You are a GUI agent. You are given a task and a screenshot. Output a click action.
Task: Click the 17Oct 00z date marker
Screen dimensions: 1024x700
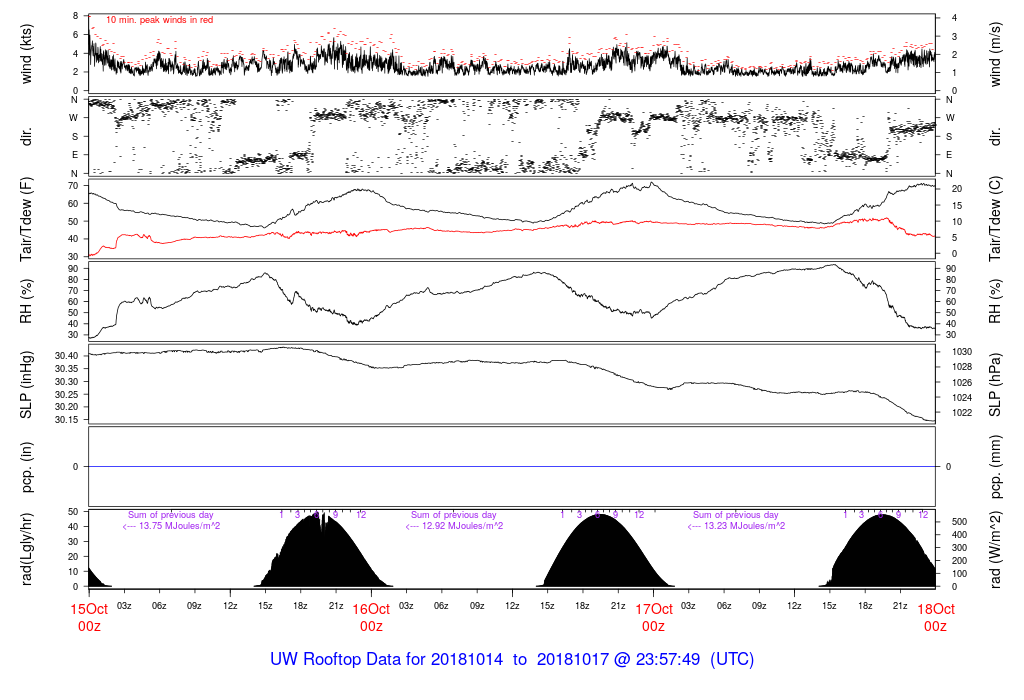coord(653,617)
